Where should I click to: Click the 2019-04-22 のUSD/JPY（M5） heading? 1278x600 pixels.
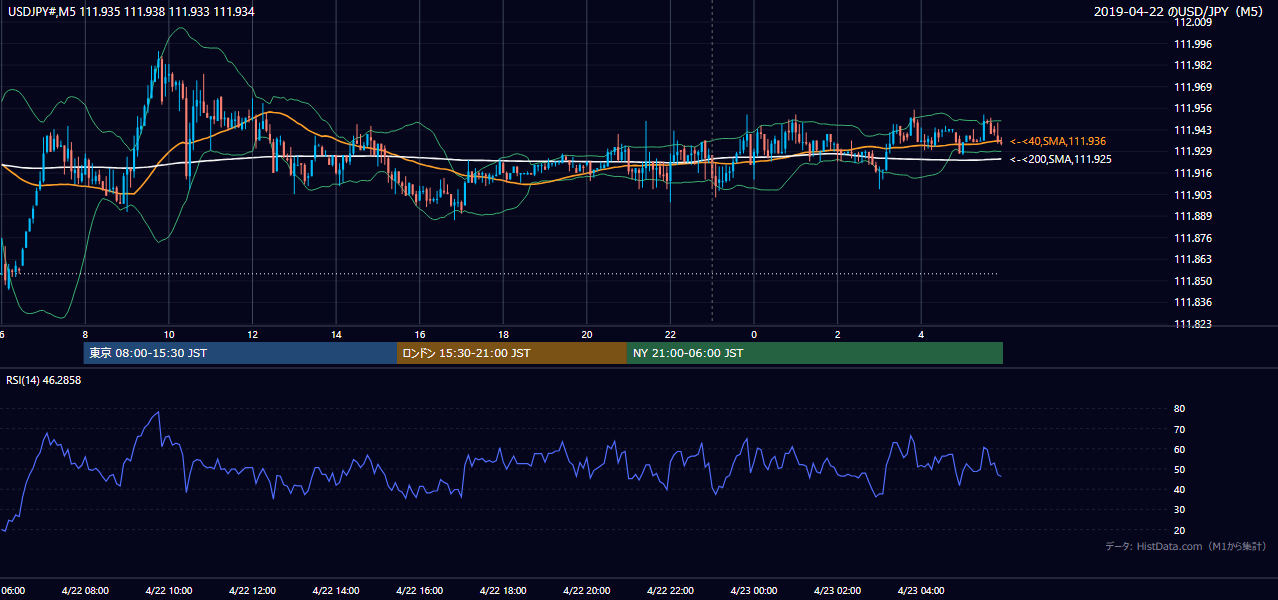tap(1179, 12)
